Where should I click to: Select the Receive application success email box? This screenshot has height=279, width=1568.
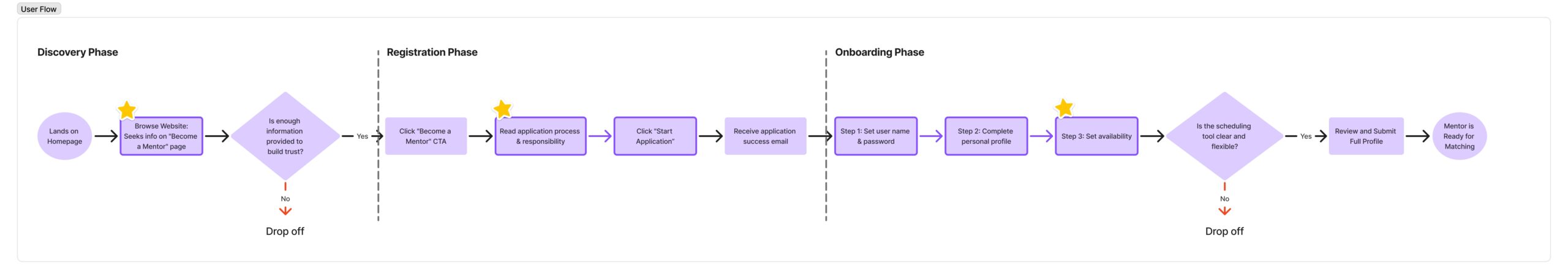(x=765, y=136)
